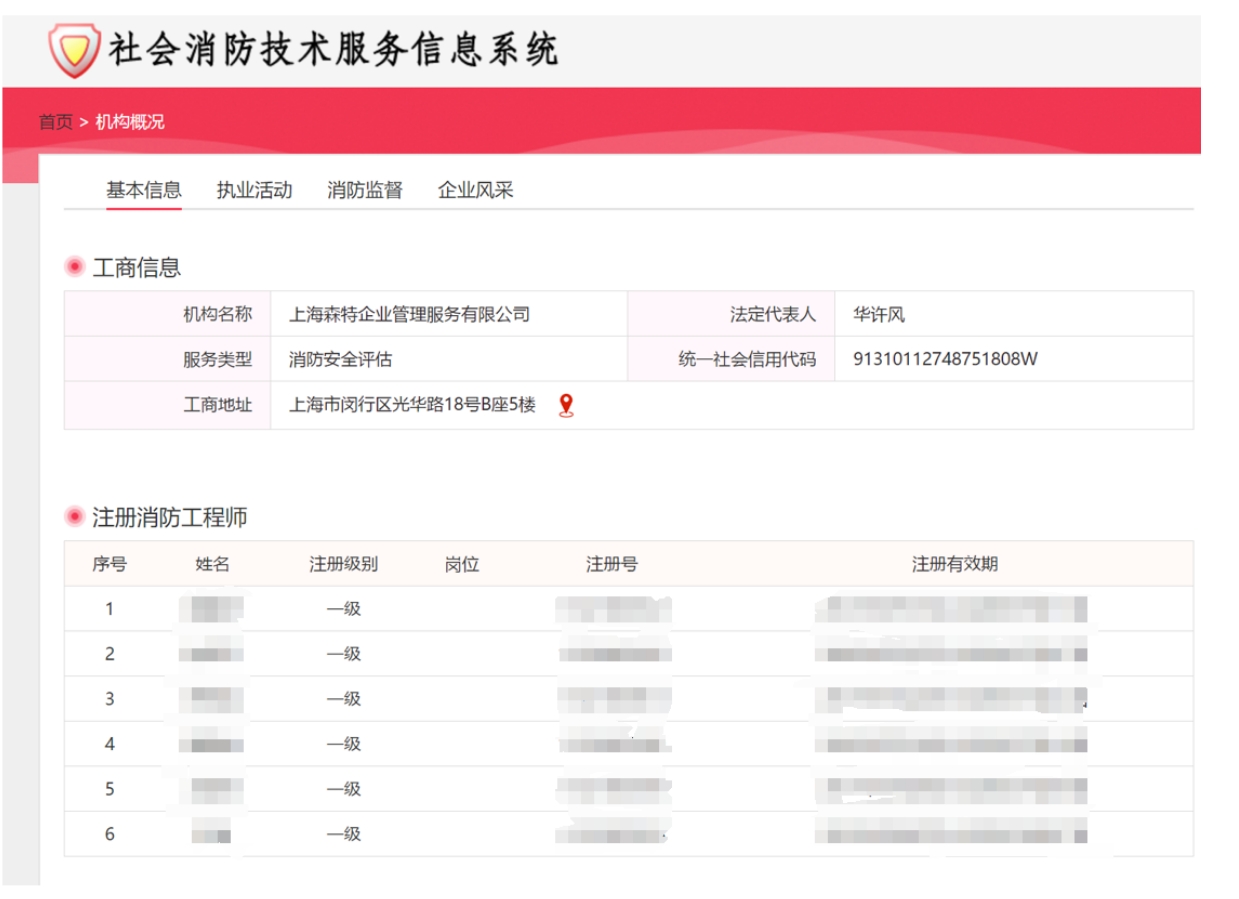
Task: Open the 执业活动 tab
Action: click(254, 190)
